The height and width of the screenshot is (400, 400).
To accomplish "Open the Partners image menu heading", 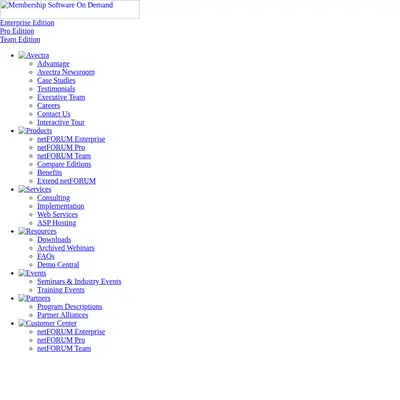I will tap(34, 298).
